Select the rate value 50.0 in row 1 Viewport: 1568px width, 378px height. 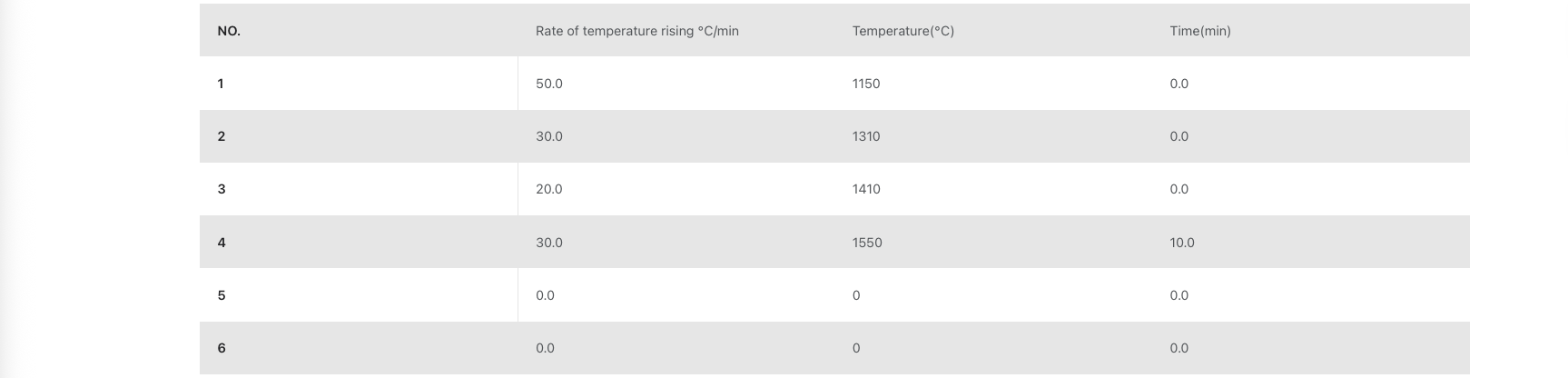[x=548, y=84]
